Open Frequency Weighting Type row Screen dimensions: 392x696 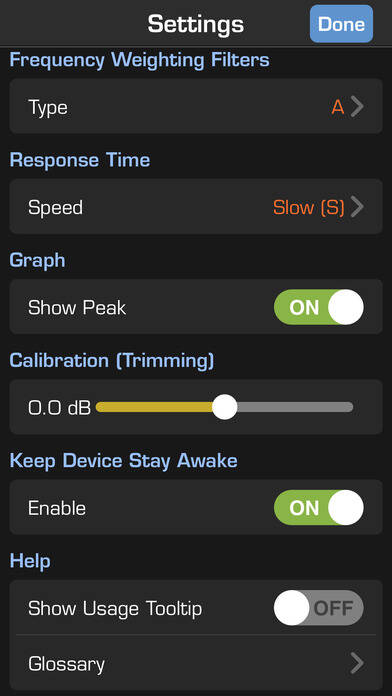[x=196, y=106]
